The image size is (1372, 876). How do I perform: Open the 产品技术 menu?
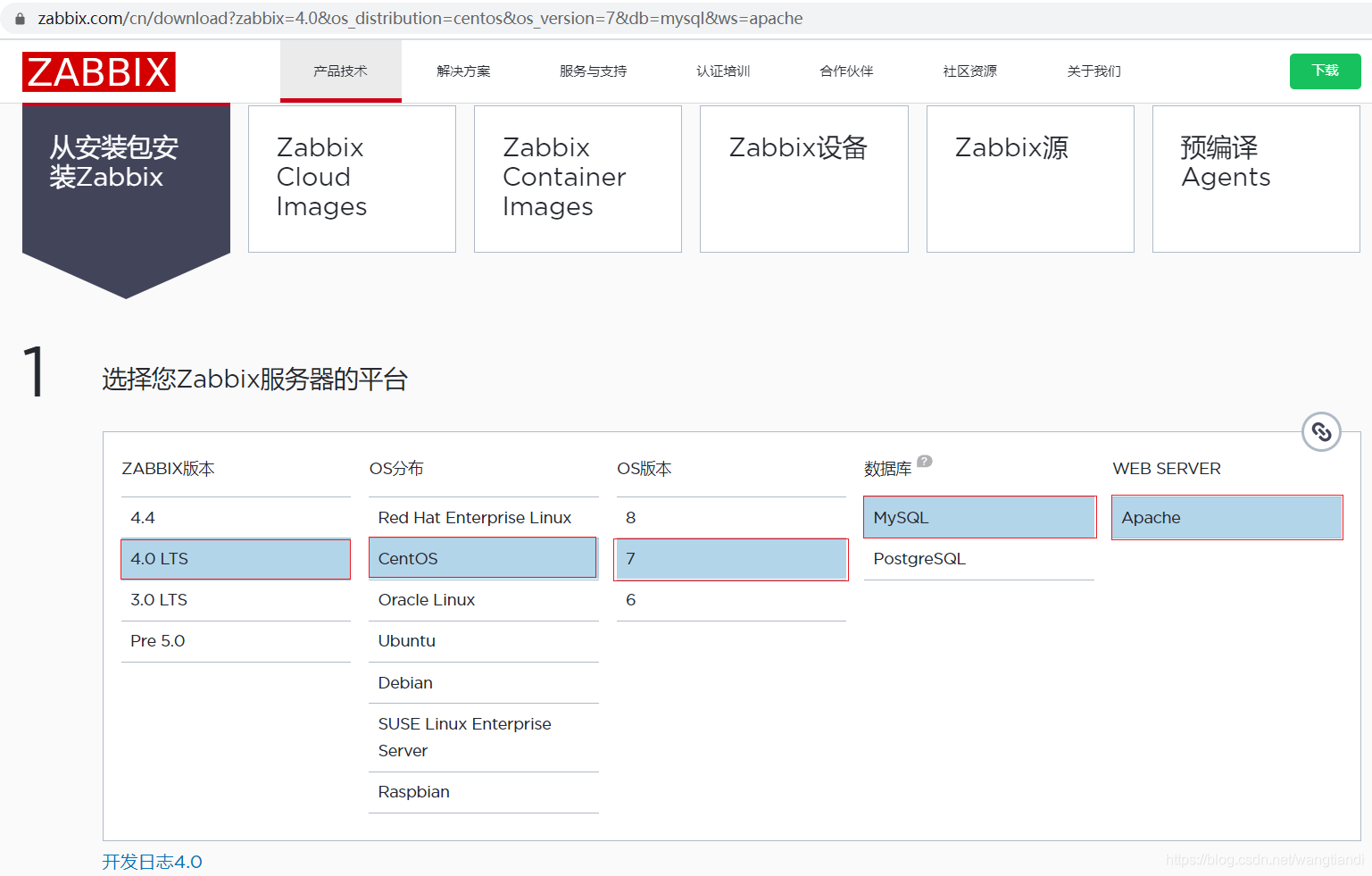340,71
